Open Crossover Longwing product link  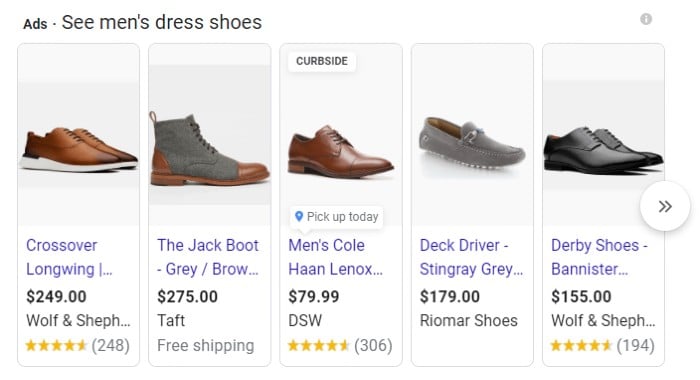(x=69, y=257)
